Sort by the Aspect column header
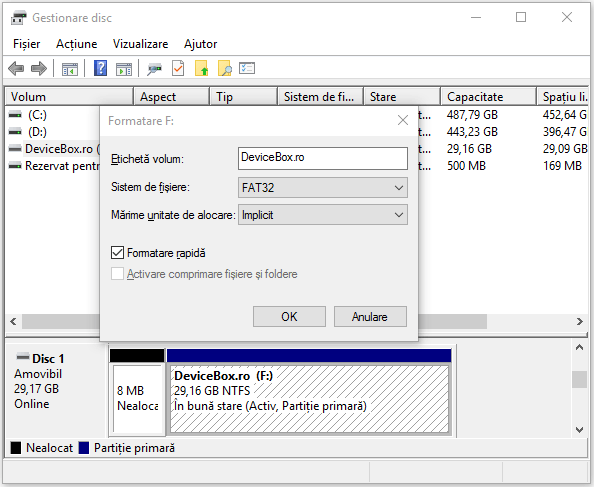The image size is (594, 487). click(x=172, y=97)
